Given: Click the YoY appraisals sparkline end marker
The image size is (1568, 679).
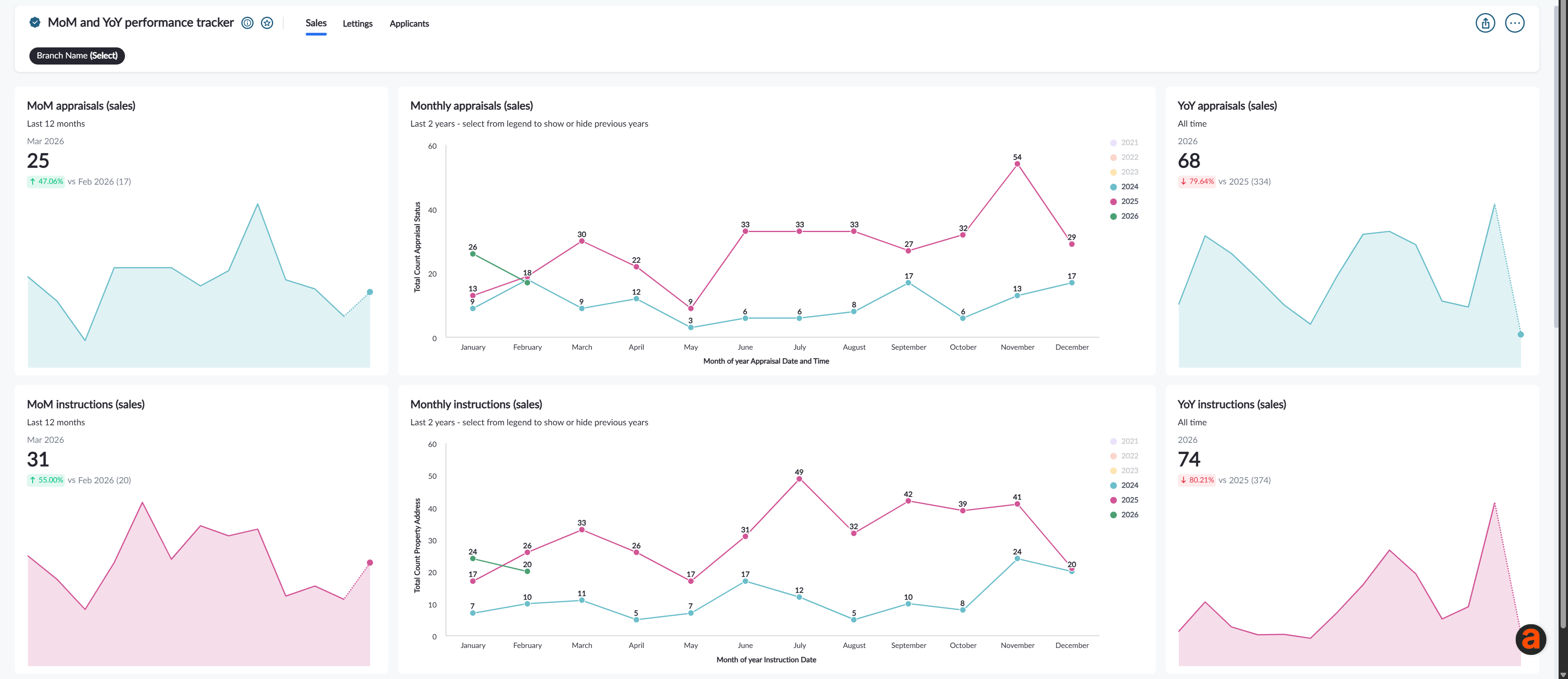Looking at the screenshot, I should (1521, 334).
